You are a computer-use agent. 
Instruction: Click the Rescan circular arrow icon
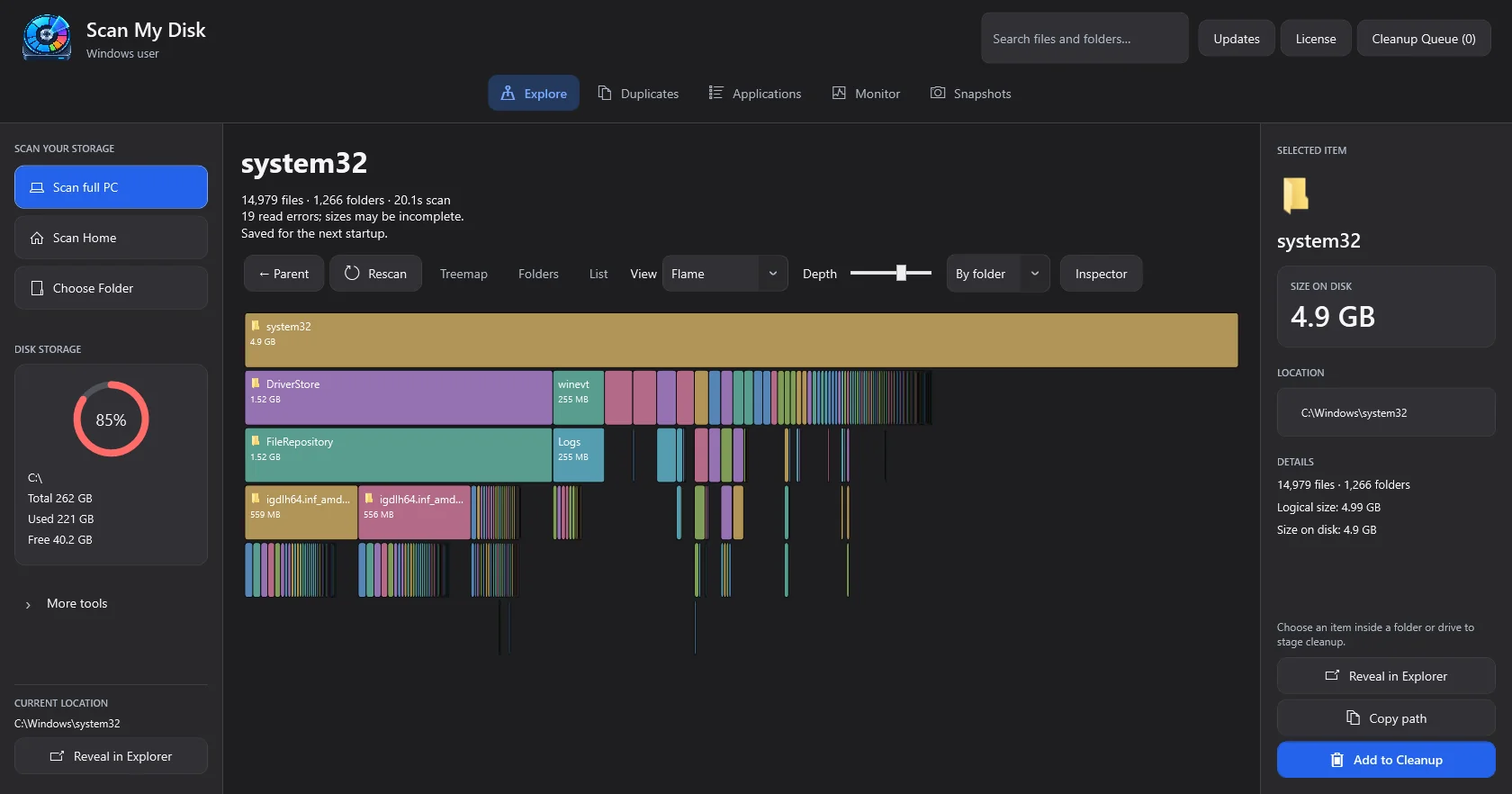coord(352,273)
